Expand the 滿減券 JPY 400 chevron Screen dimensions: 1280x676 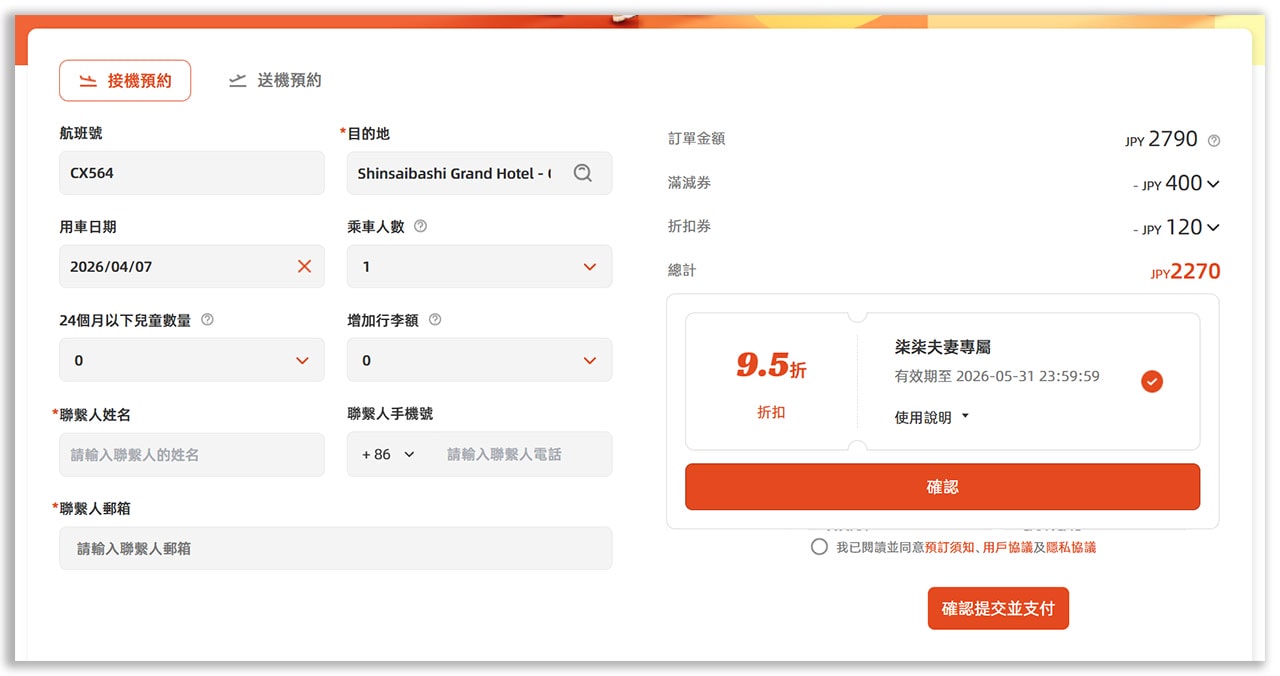click(x=1214, y=184)
